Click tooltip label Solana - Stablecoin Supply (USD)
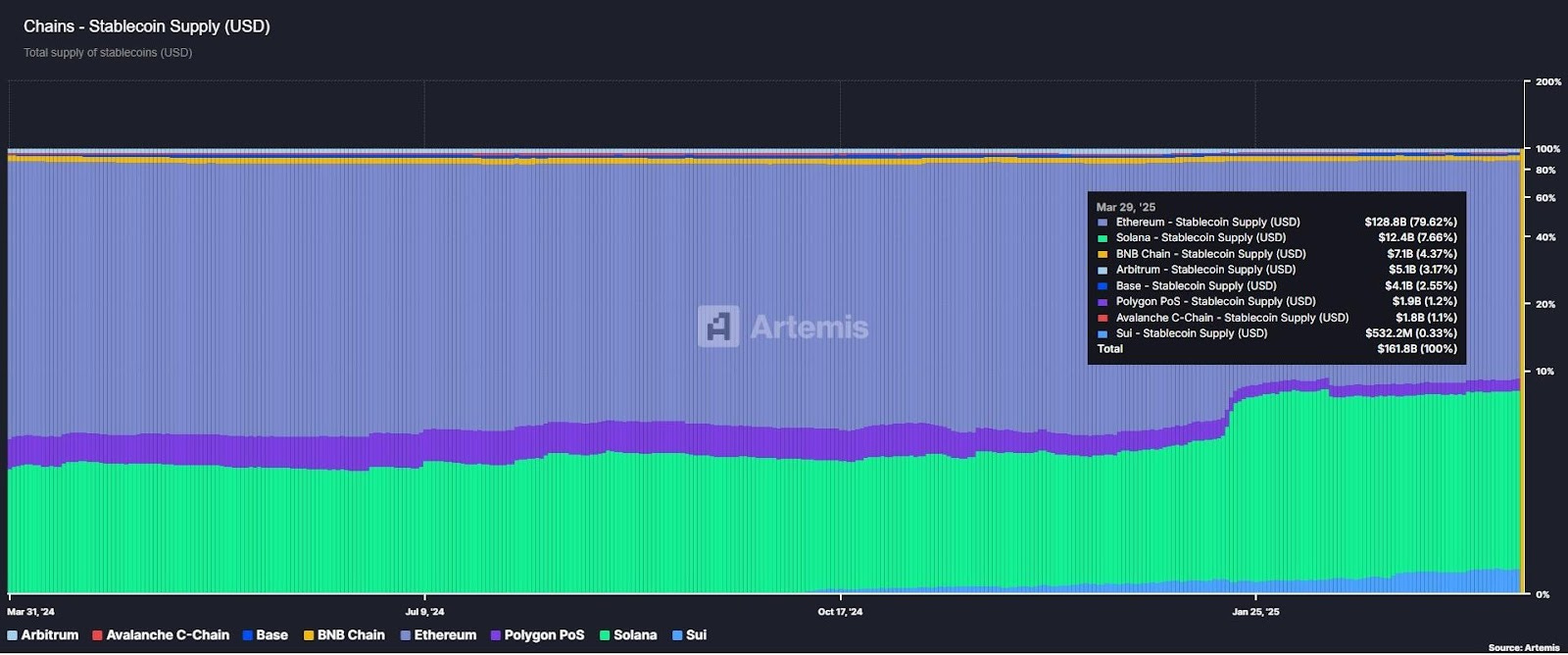This screenshot has height=655, width=1568. (x=1200, y=238)
